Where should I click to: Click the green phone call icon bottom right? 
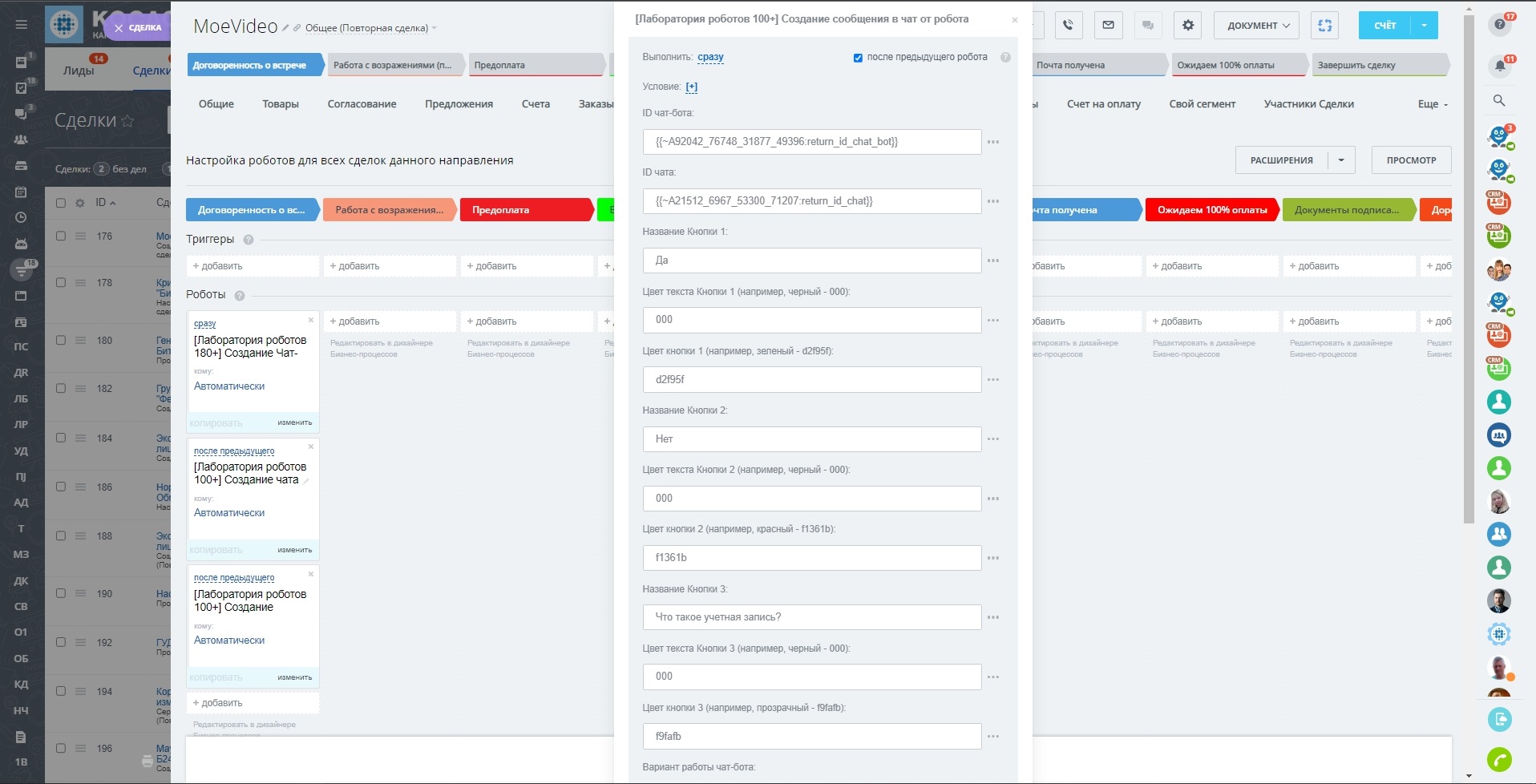[x=1499, y=759]
